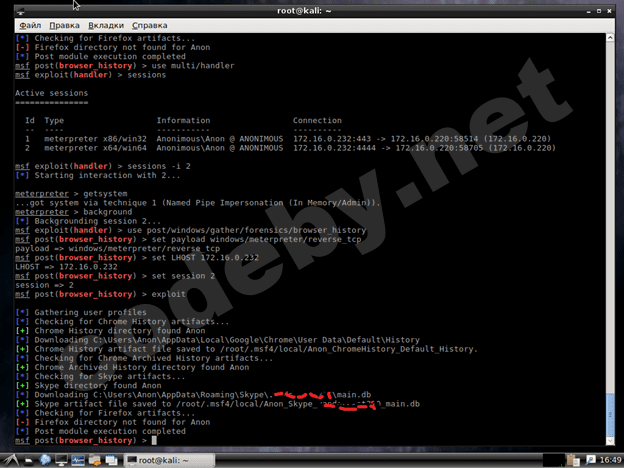624x468 pixels.
Task: Click the 'Connection' column header
Action: [317, 121]
